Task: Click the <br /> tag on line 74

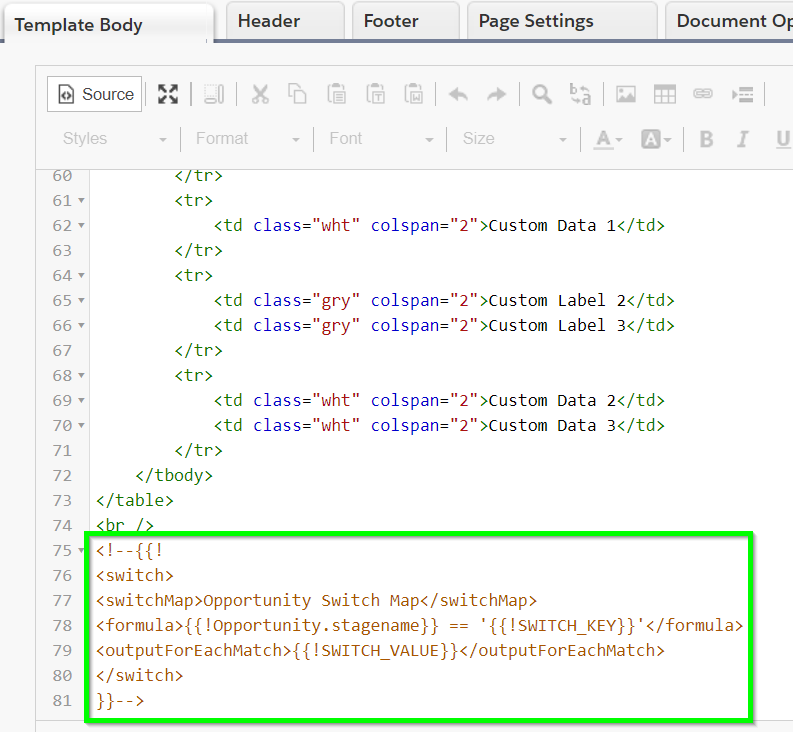Action: pos(124,526)
